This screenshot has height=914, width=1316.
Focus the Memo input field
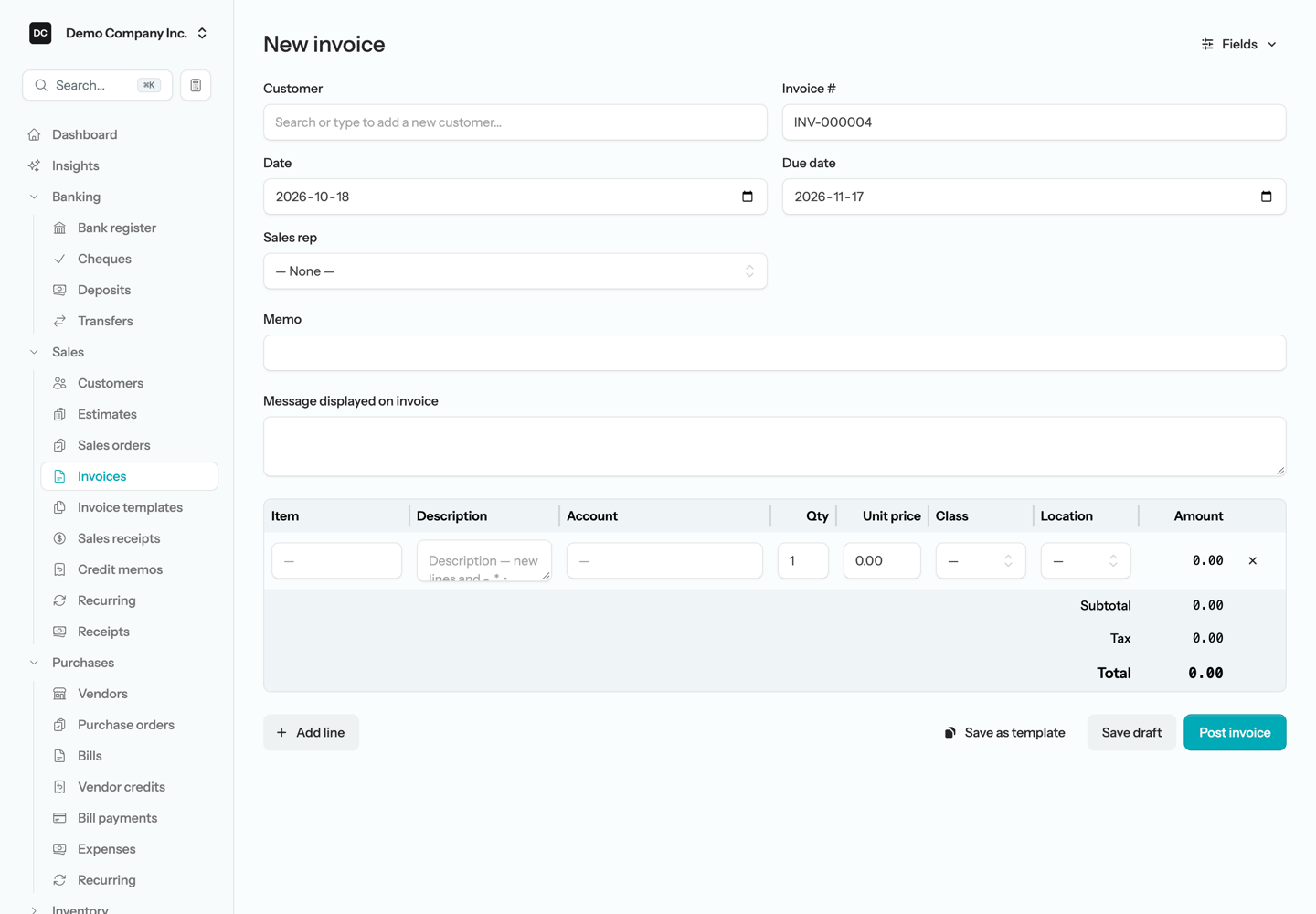click(x=775, y=353)
